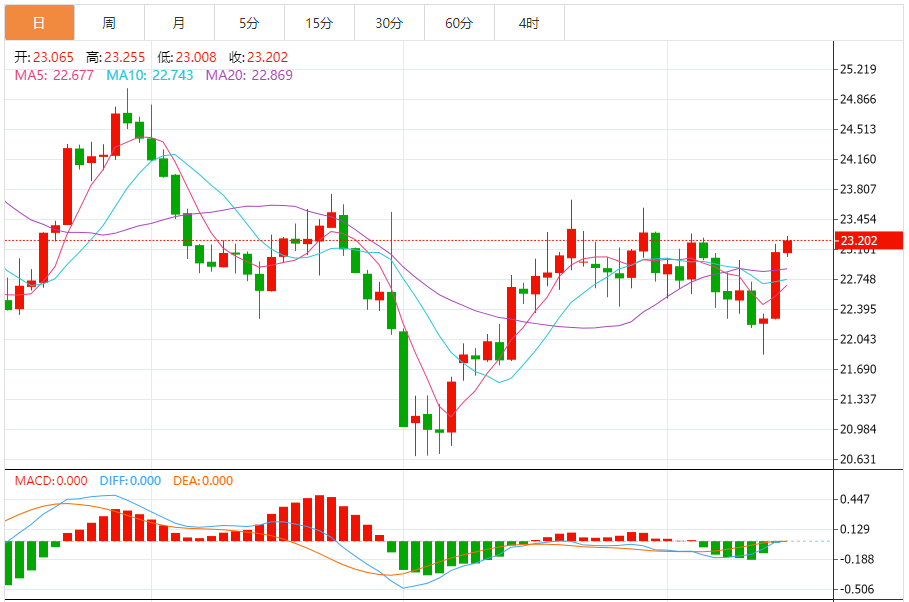
Task: Click the closing price 收:23.202
Action: pos(259,57)
